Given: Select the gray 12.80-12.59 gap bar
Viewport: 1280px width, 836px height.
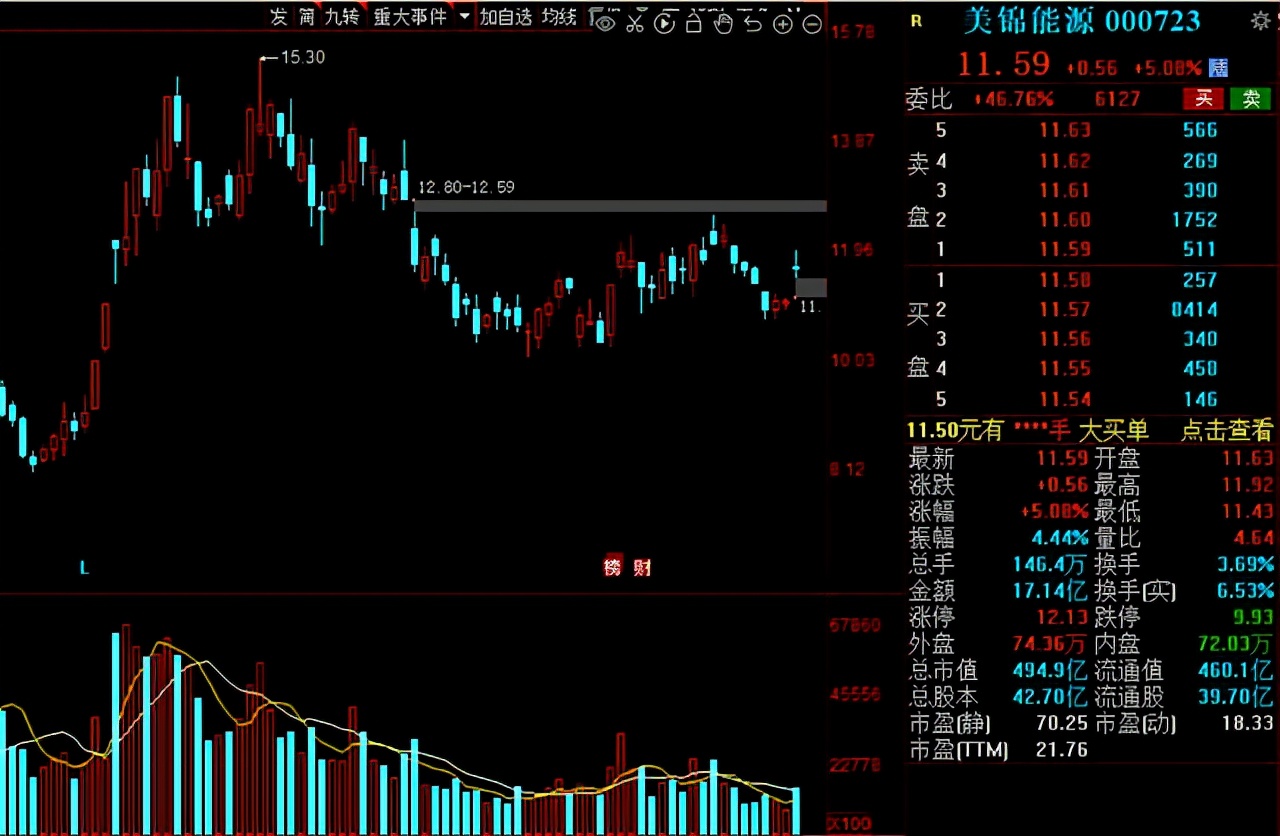Looking at the screenshot, I should (x=621, y=206).
